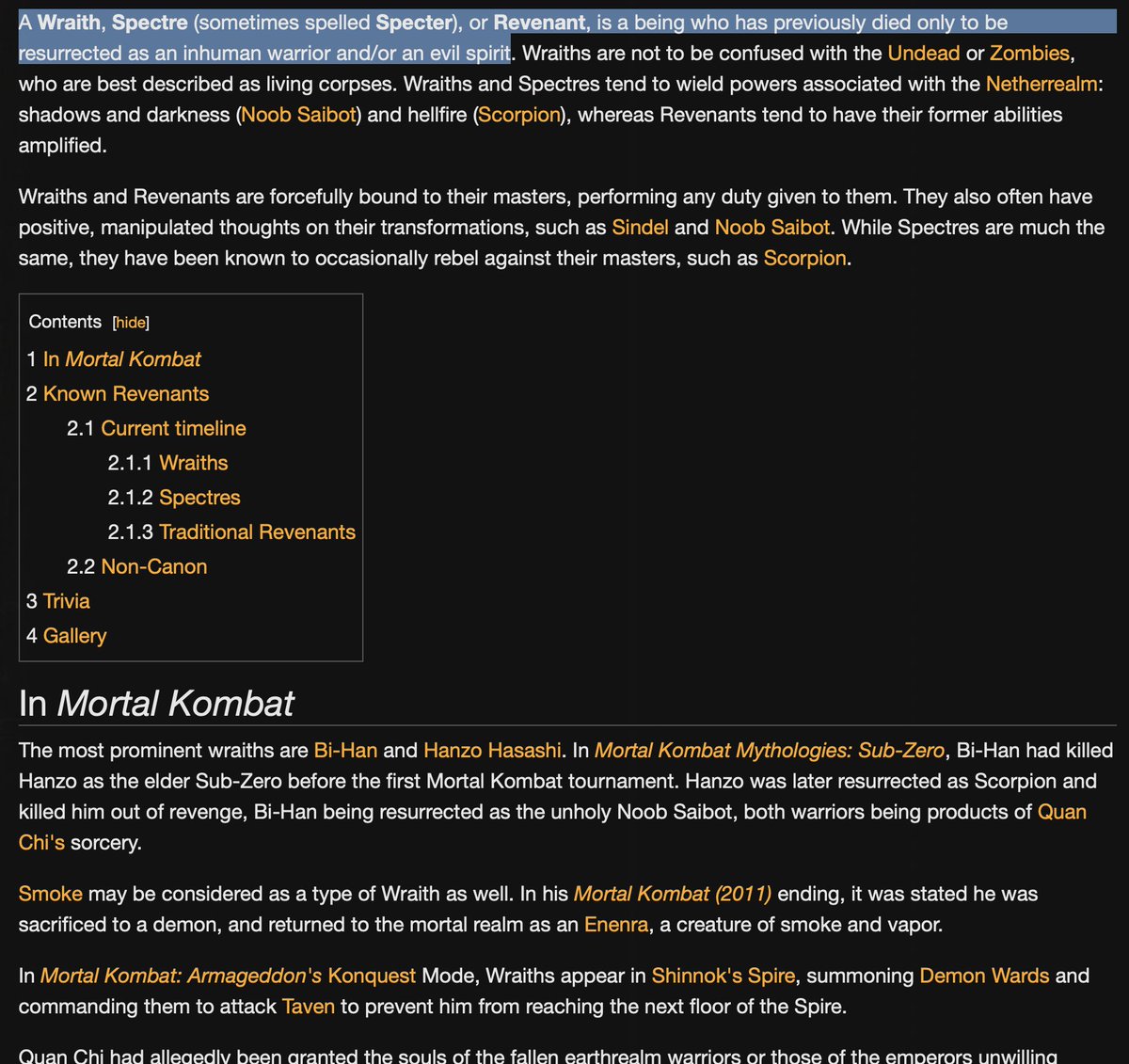Open Noob Saibot link next to Sindel

point(772,228)
